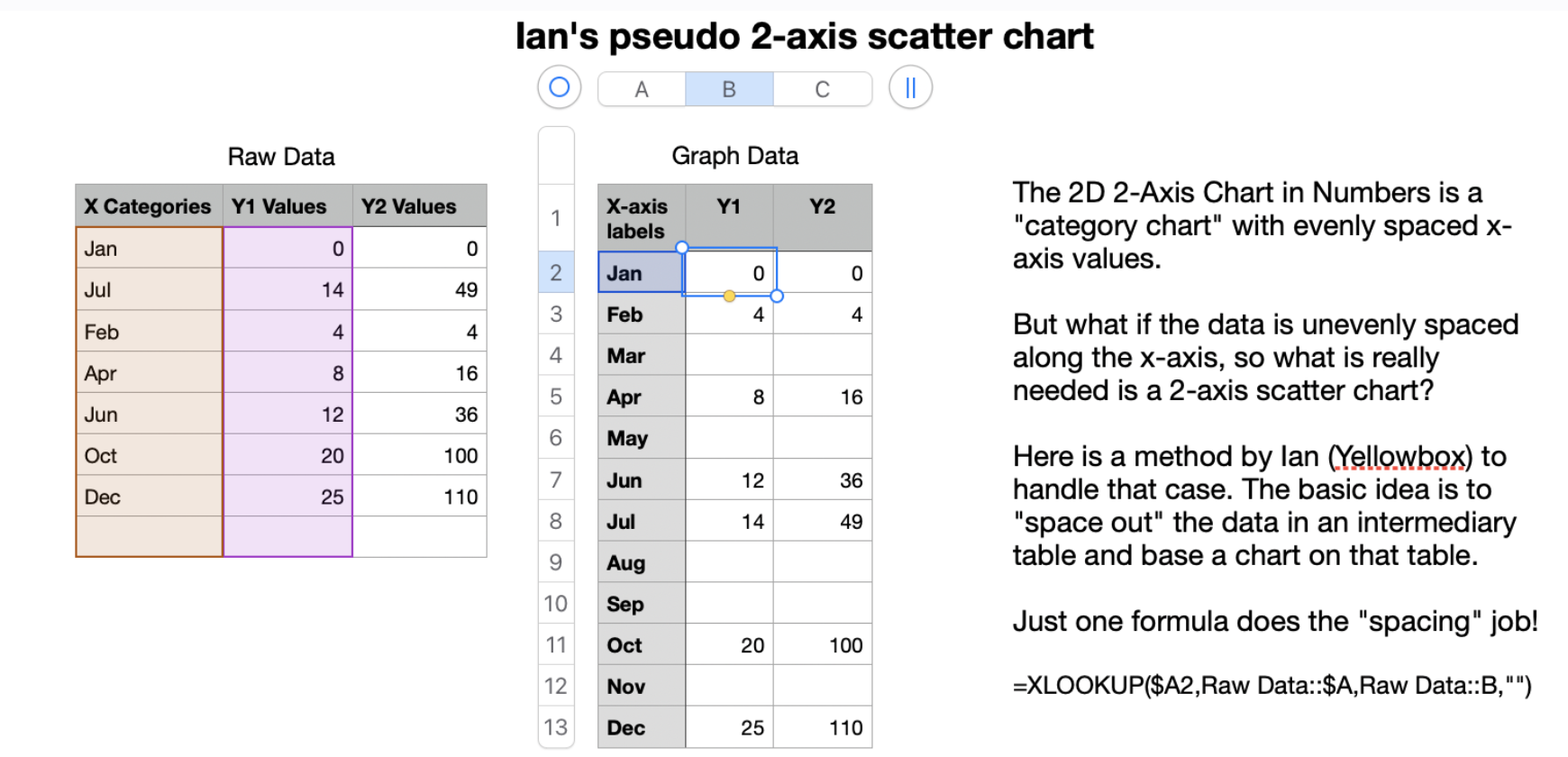1568x757 pixels.
Task: Click the empty Y1 cell beside Mar
Action: [730, 355]
